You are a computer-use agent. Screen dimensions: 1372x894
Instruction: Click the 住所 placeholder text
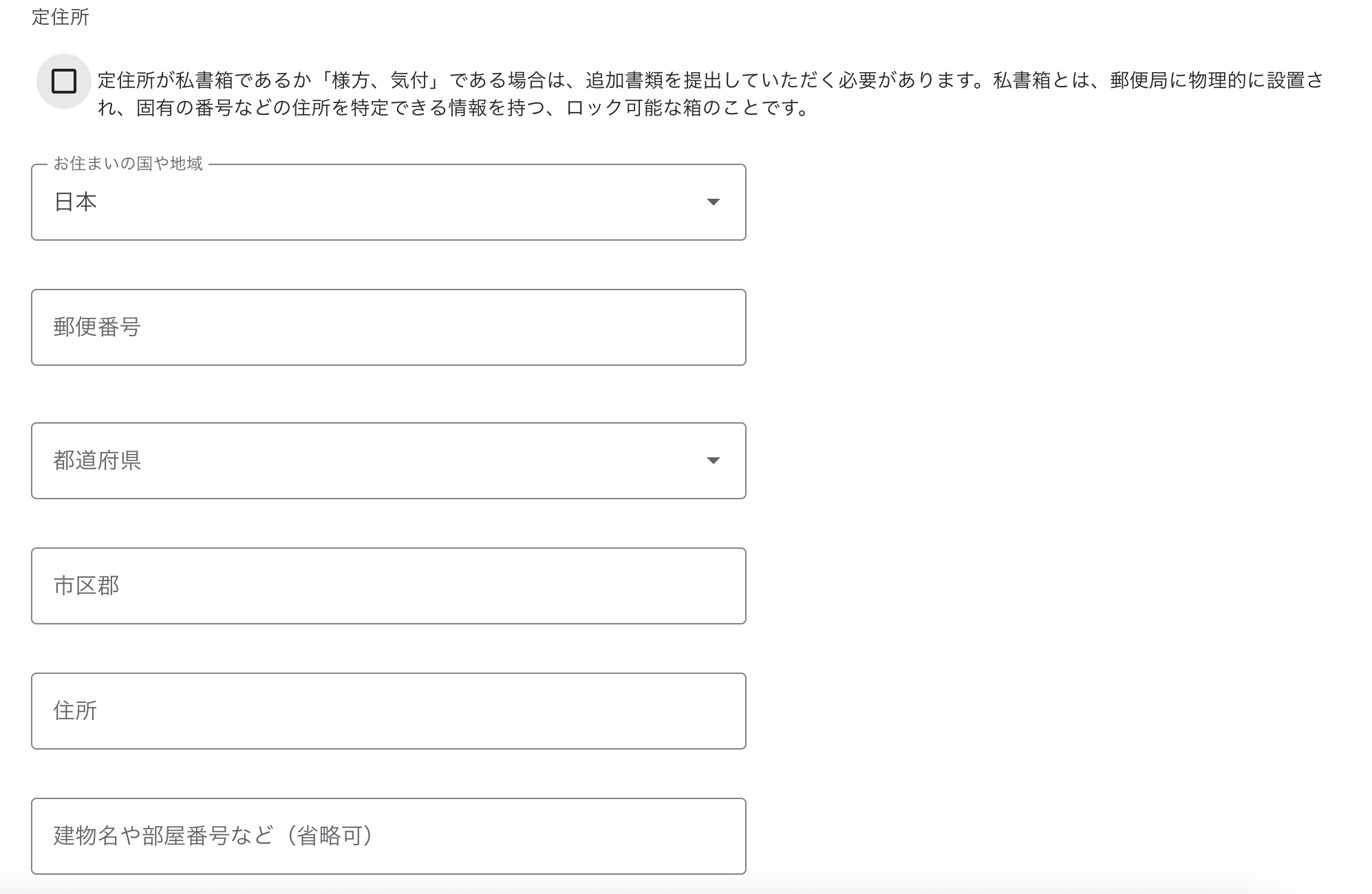(x=76, y=710)
